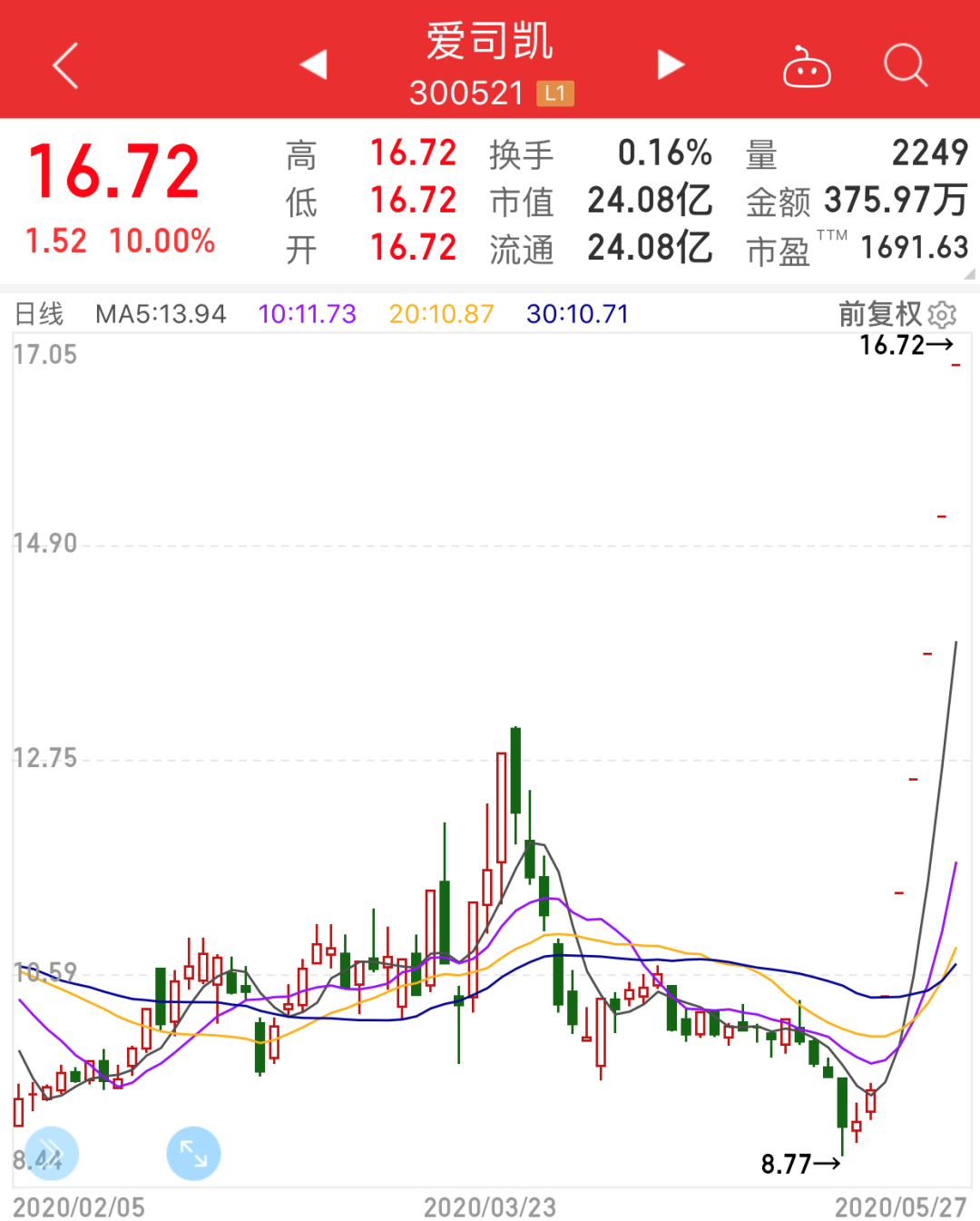Tap the orange 20:10.87 moving average
This screenshot has width=980, height=1221.
click(x=442, y=314)
